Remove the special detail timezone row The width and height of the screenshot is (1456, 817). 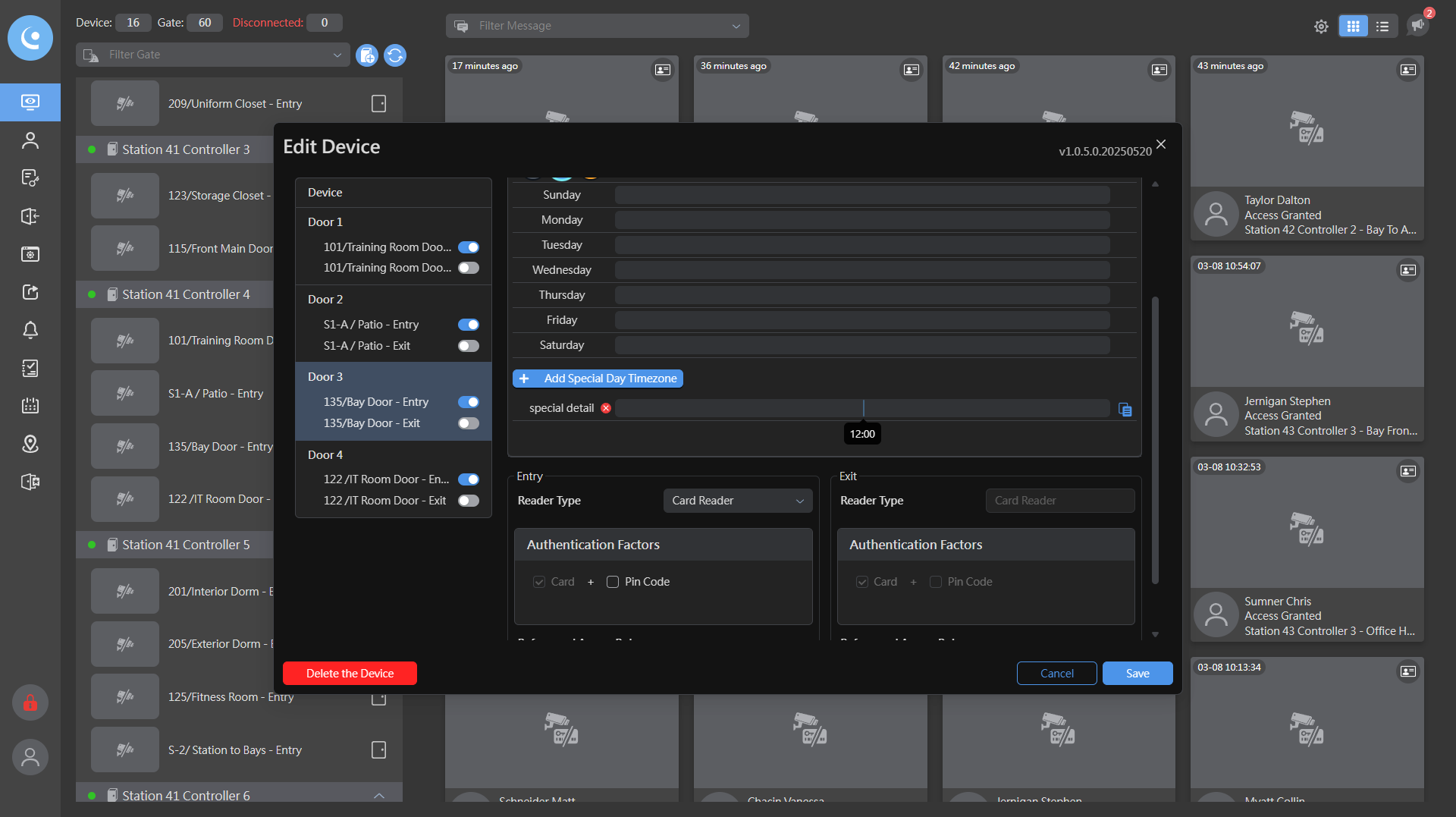pos(606,408)
